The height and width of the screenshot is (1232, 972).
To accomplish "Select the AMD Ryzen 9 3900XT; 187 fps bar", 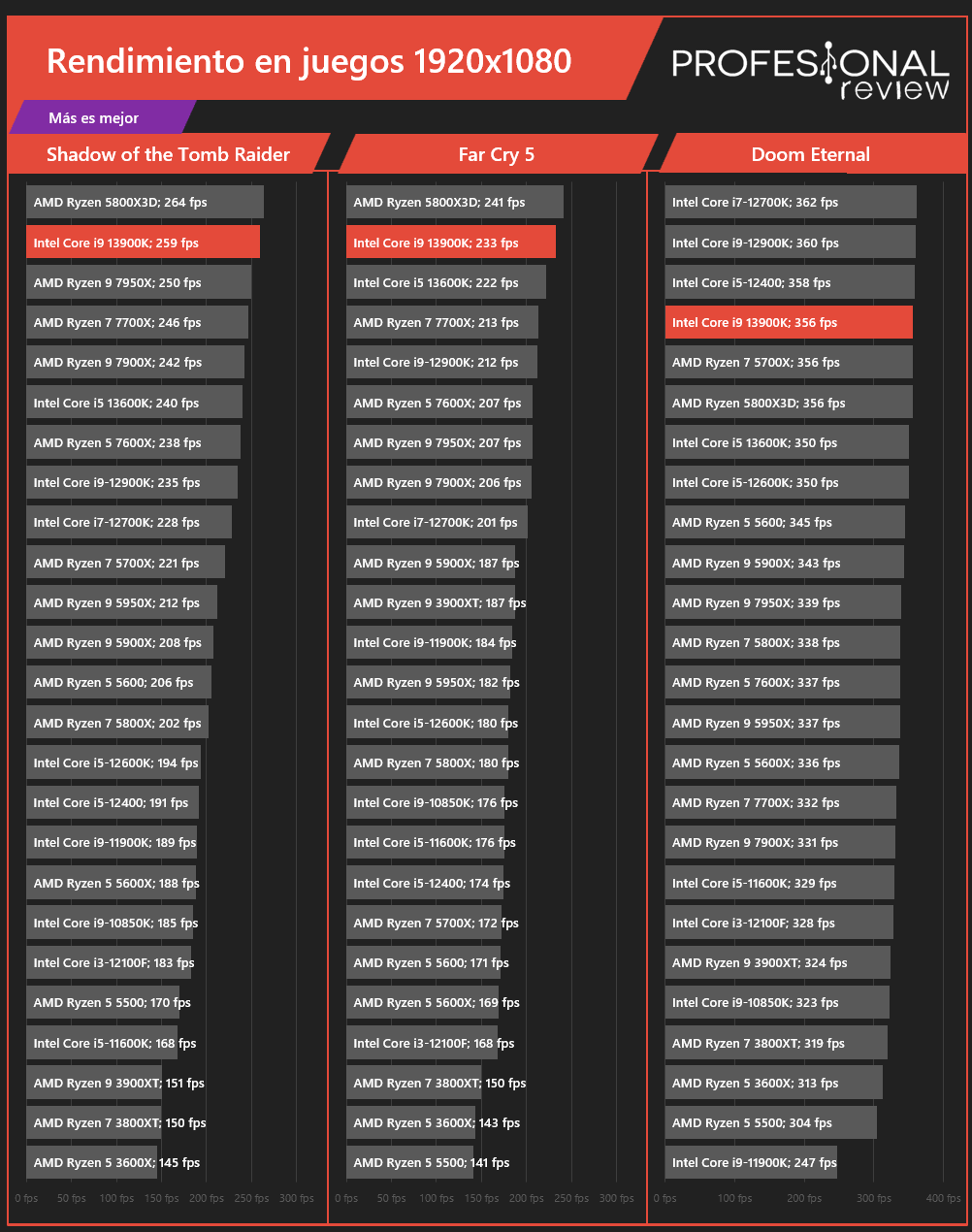I will coord(431,602).
